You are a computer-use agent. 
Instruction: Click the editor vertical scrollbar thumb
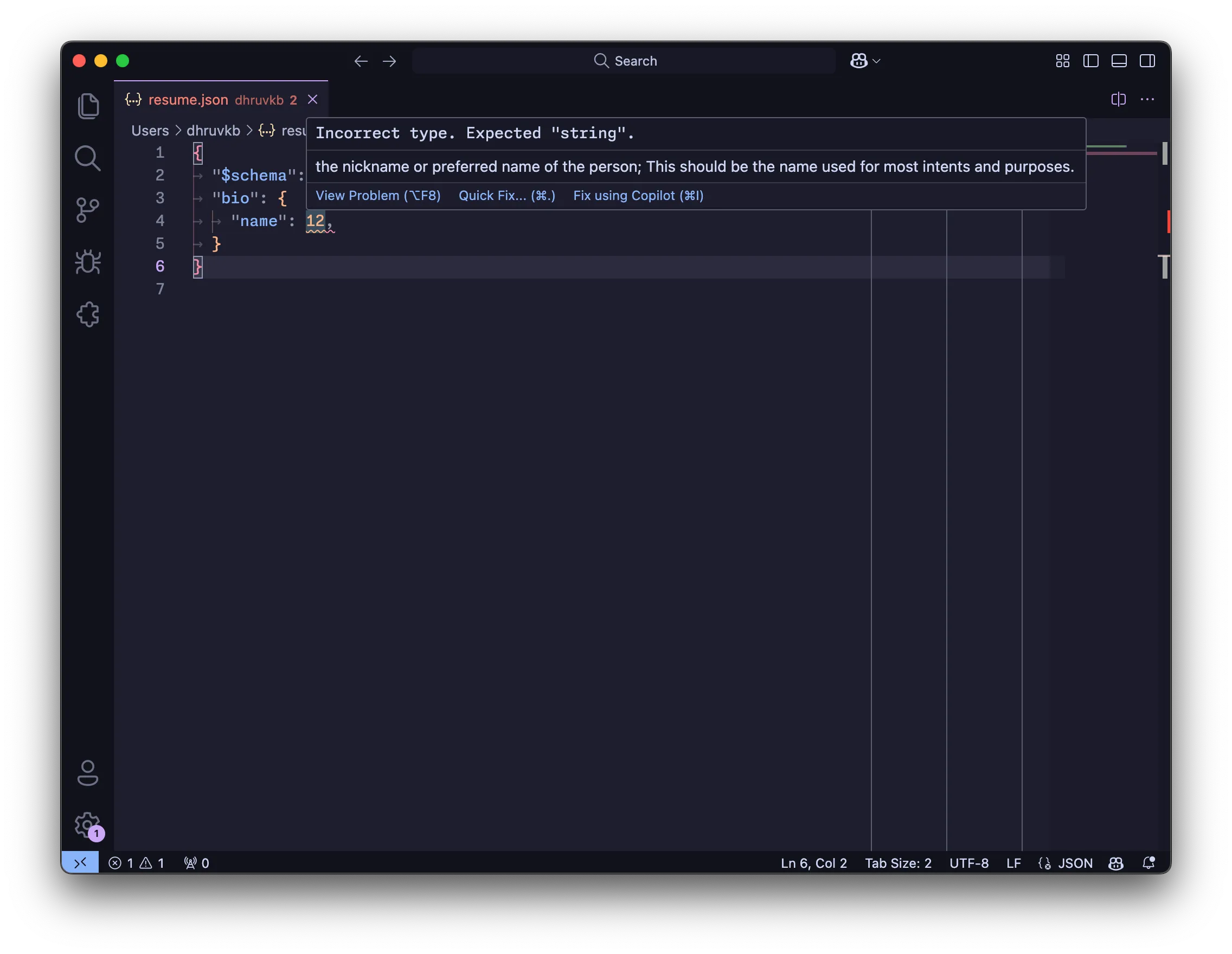coord(1164,154)
